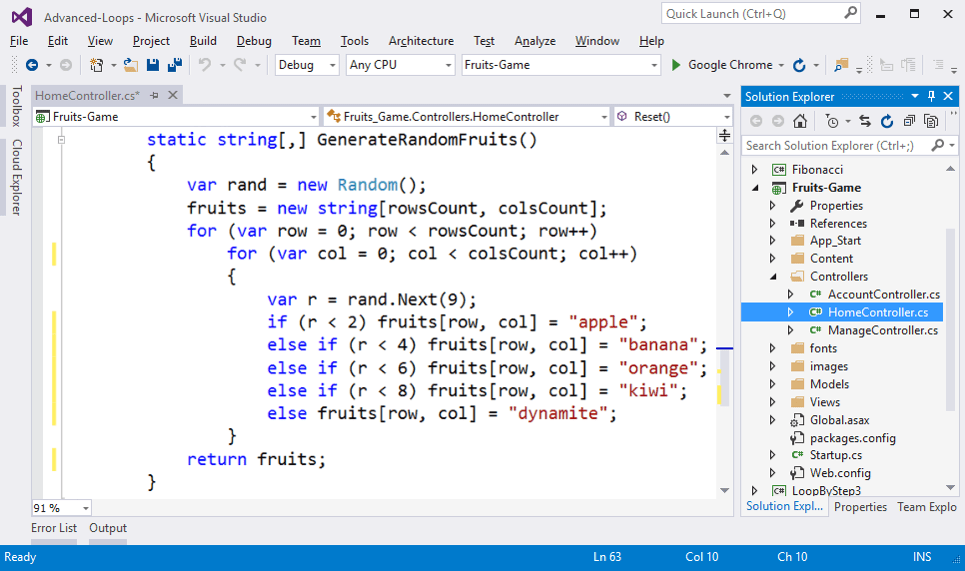Click Sync with Active Document icon
This screenshot has height=571, width=965.
point(865,121)
